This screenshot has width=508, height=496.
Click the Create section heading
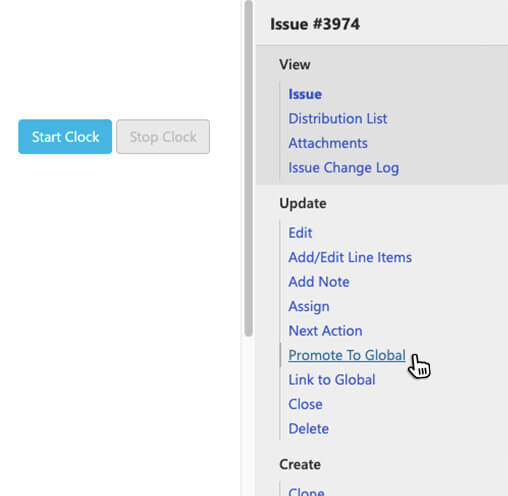click(x=300, y=464)
